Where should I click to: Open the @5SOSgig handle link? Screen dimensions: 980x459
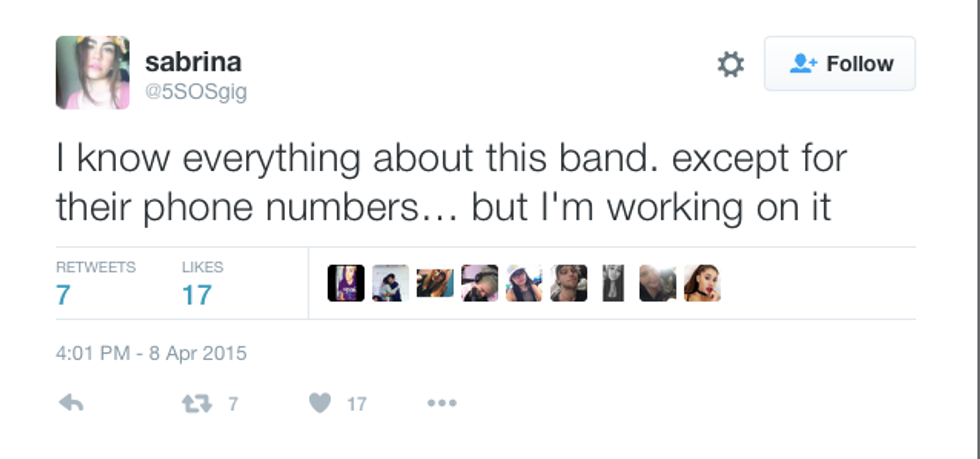(x=196, y=92)
